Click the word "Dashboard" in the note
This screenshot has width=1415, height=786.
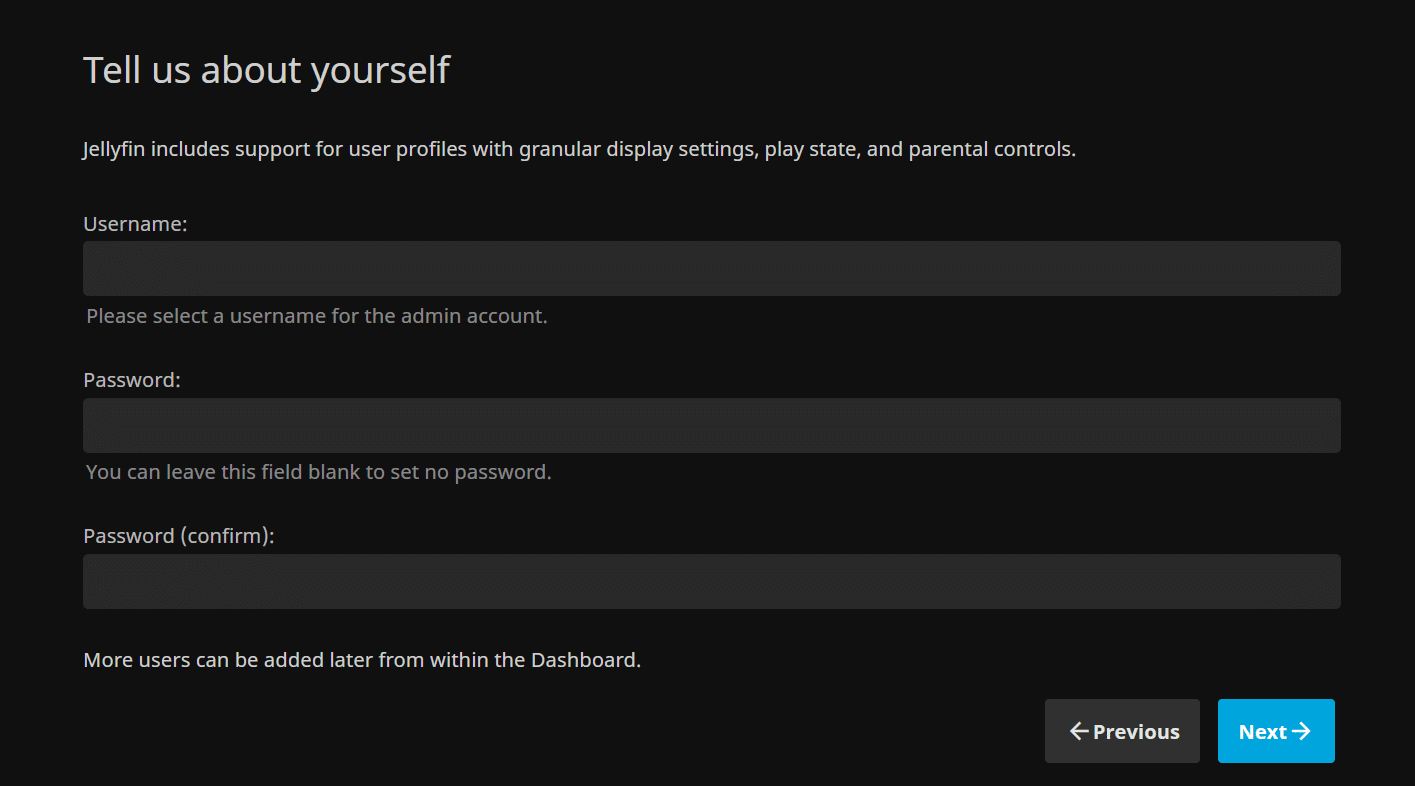584,660
